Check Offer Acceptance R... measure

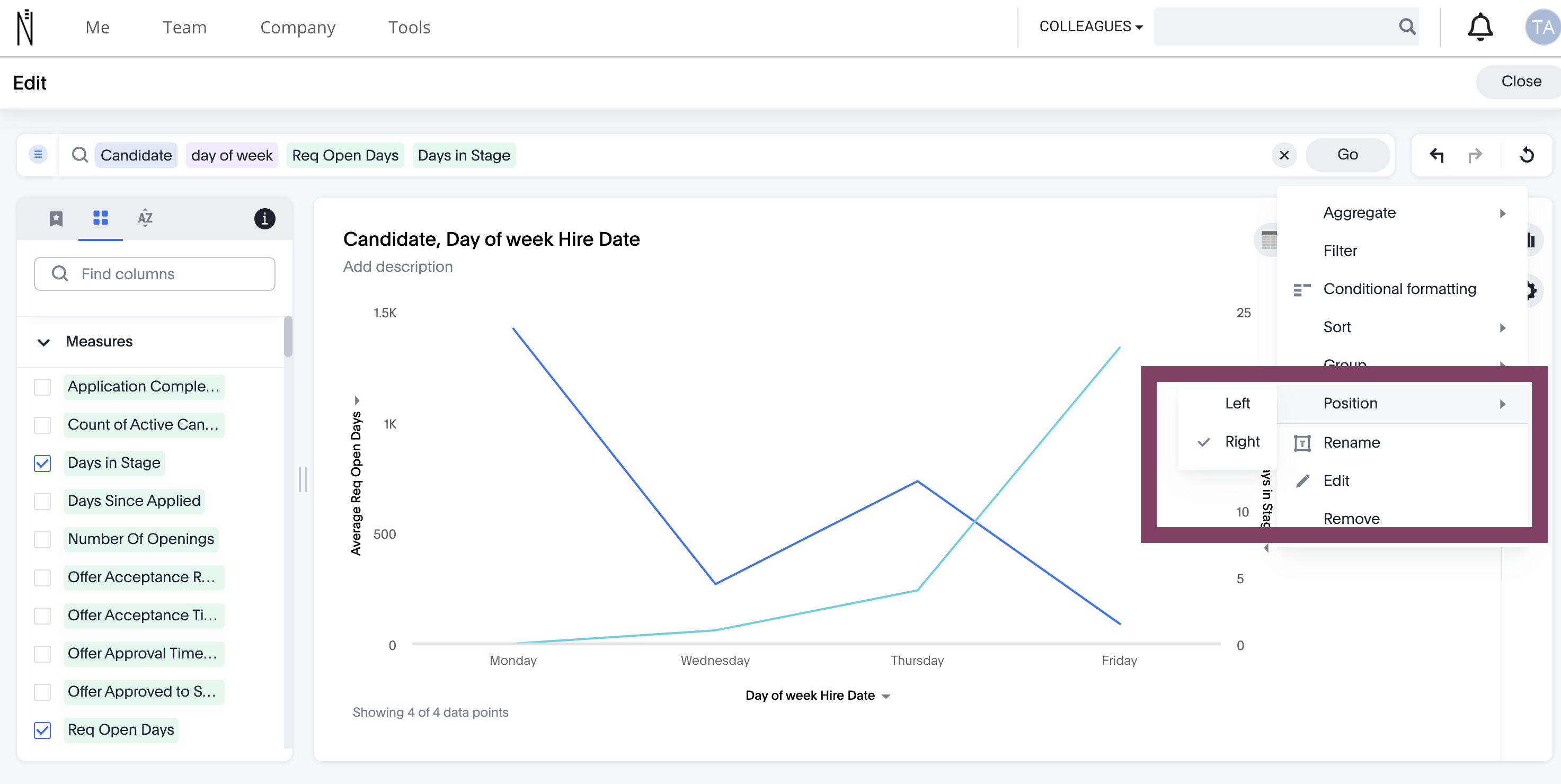(x=42, y=577)
